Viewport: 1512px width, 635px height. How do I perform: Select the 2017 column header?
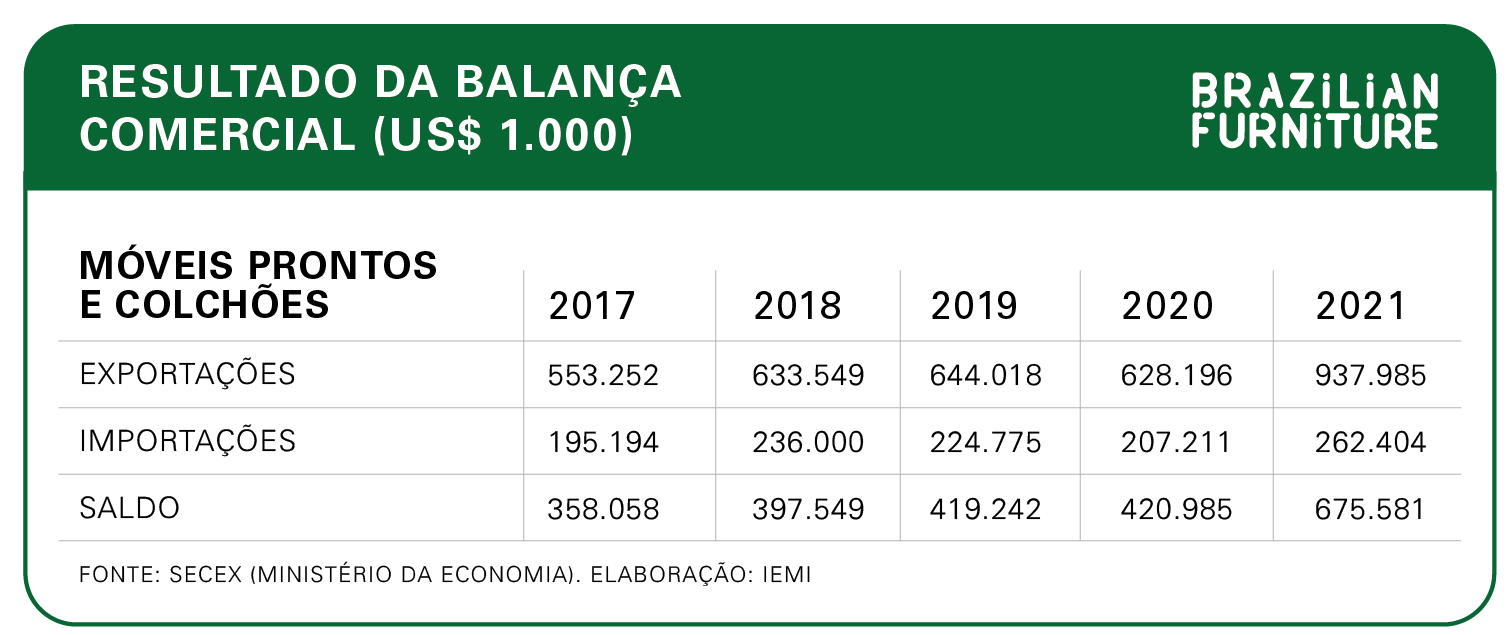tap(592, 306)
